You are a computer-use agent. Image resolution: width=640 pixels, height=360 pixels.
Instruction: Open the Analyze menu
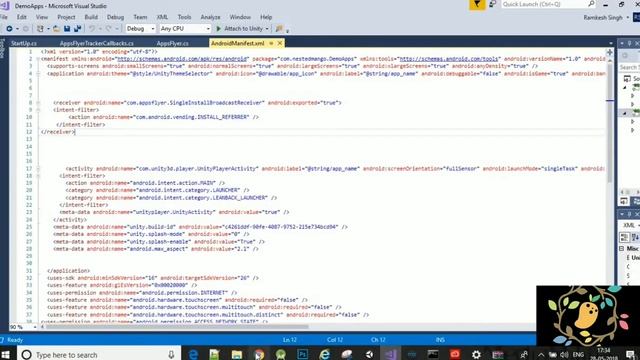pyautogui.click(x=210, y=17)
